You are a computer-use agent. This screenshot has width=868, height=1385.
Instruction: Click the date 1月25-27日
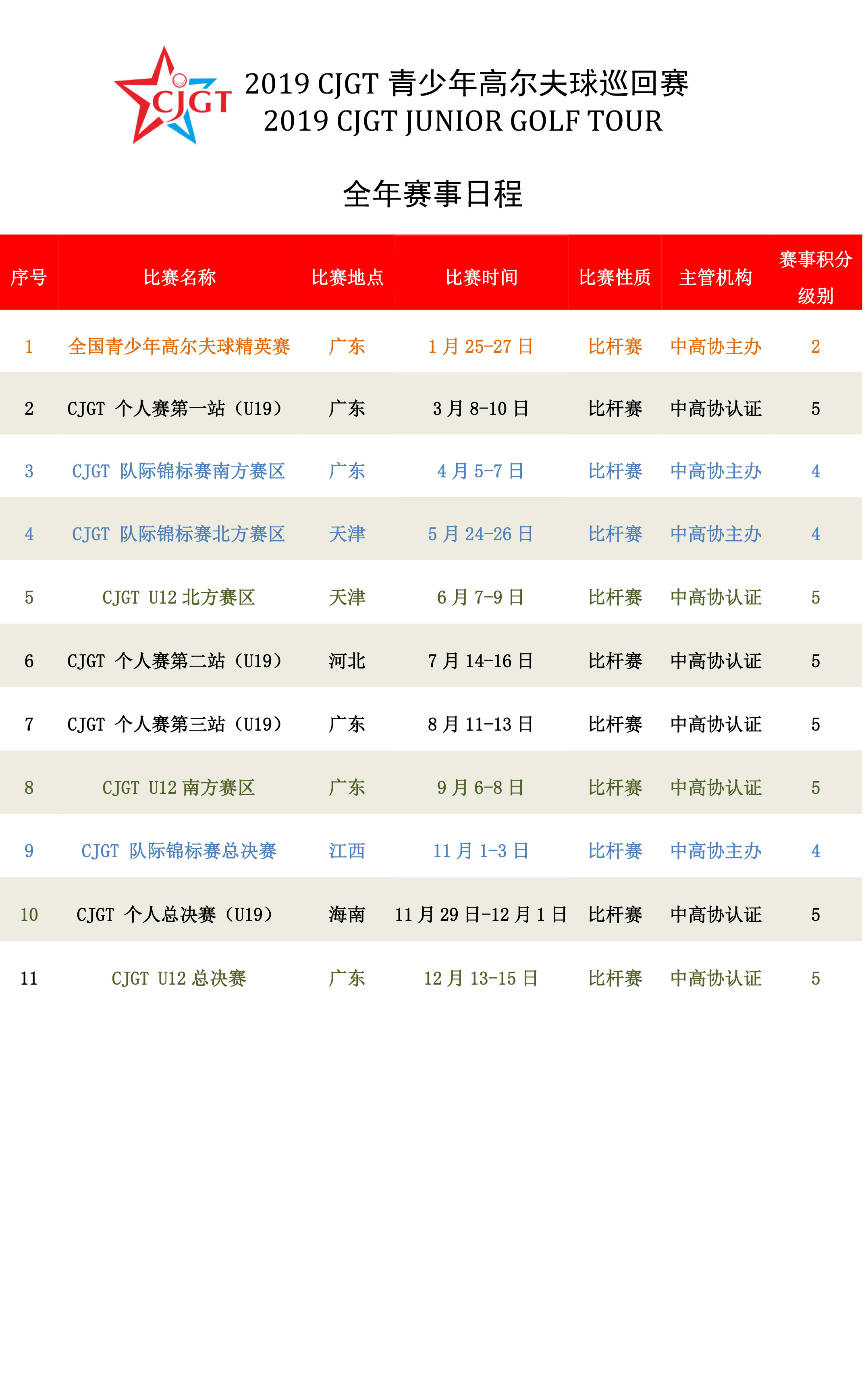pos(481,346)
